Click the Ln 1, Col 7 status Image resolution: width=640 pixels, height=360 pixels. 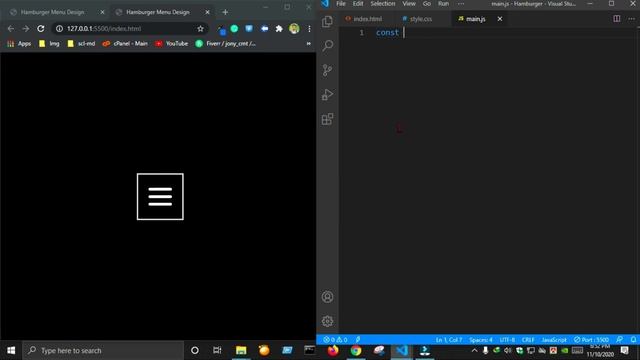[x=449, y=340]
